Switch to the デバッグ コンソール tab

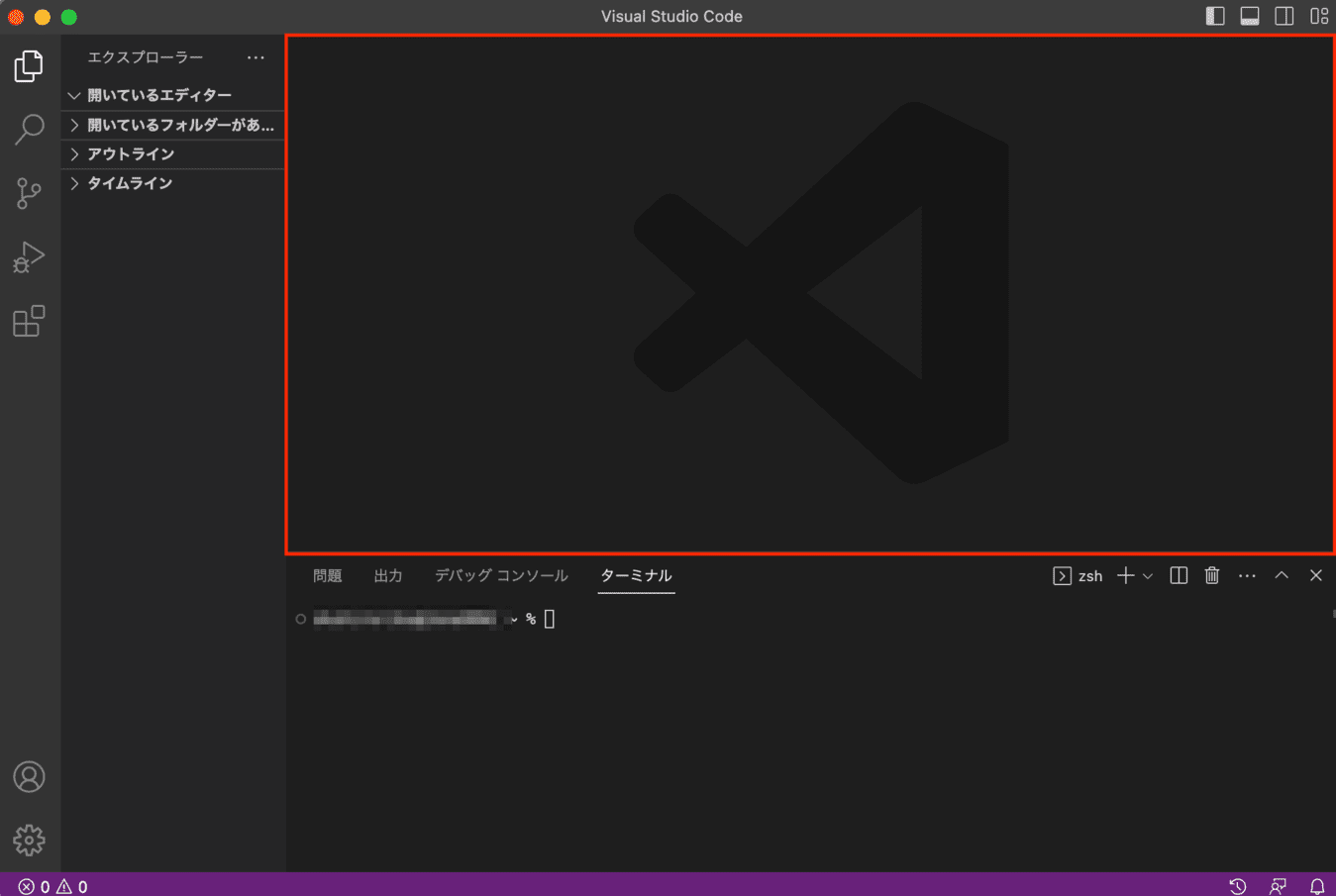[501, 575]
